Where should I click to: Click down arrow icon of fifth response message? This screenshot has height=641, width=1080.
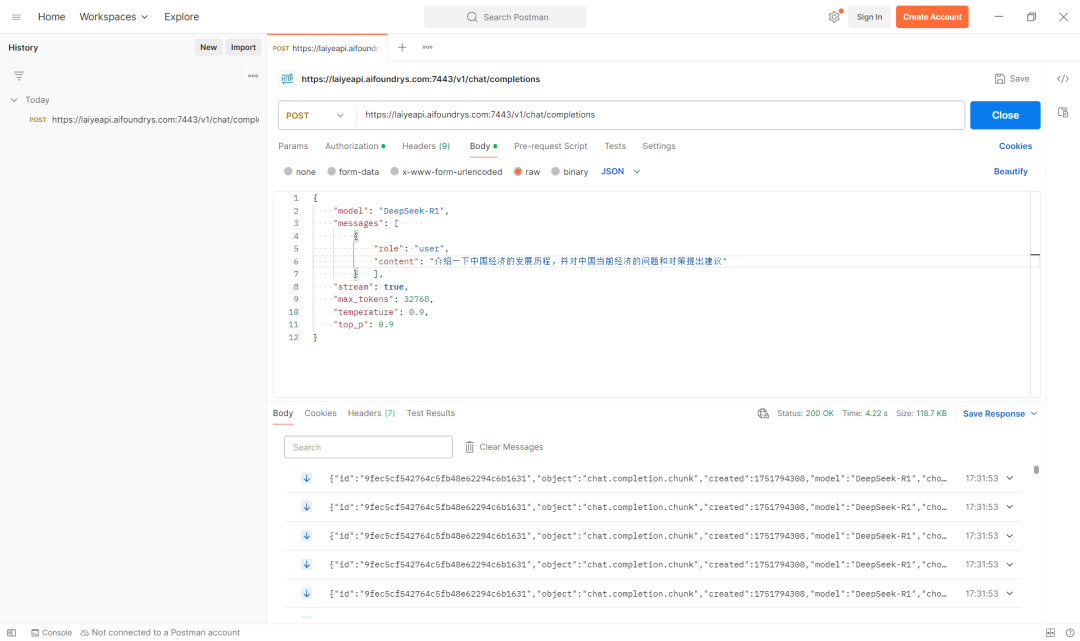tap(307, 593)
